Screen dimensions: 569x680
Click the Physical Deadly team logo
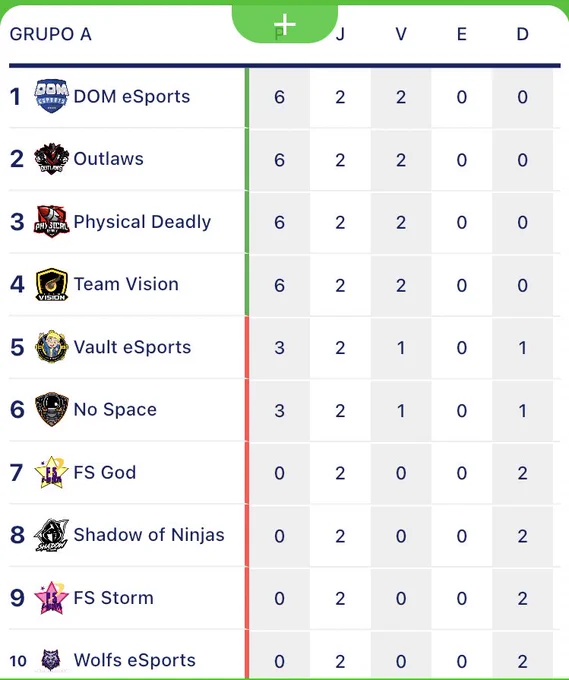(x=52, y=222)
